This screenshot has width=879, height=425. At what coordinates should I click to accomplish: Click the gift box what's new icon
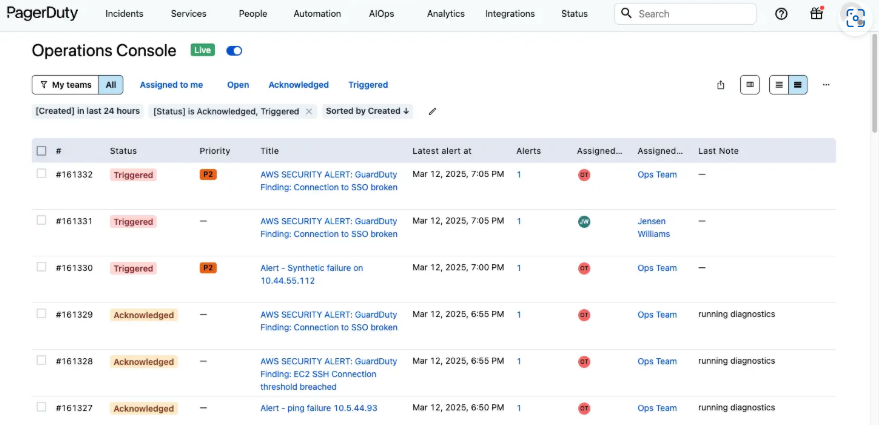(x=816, y=14)
